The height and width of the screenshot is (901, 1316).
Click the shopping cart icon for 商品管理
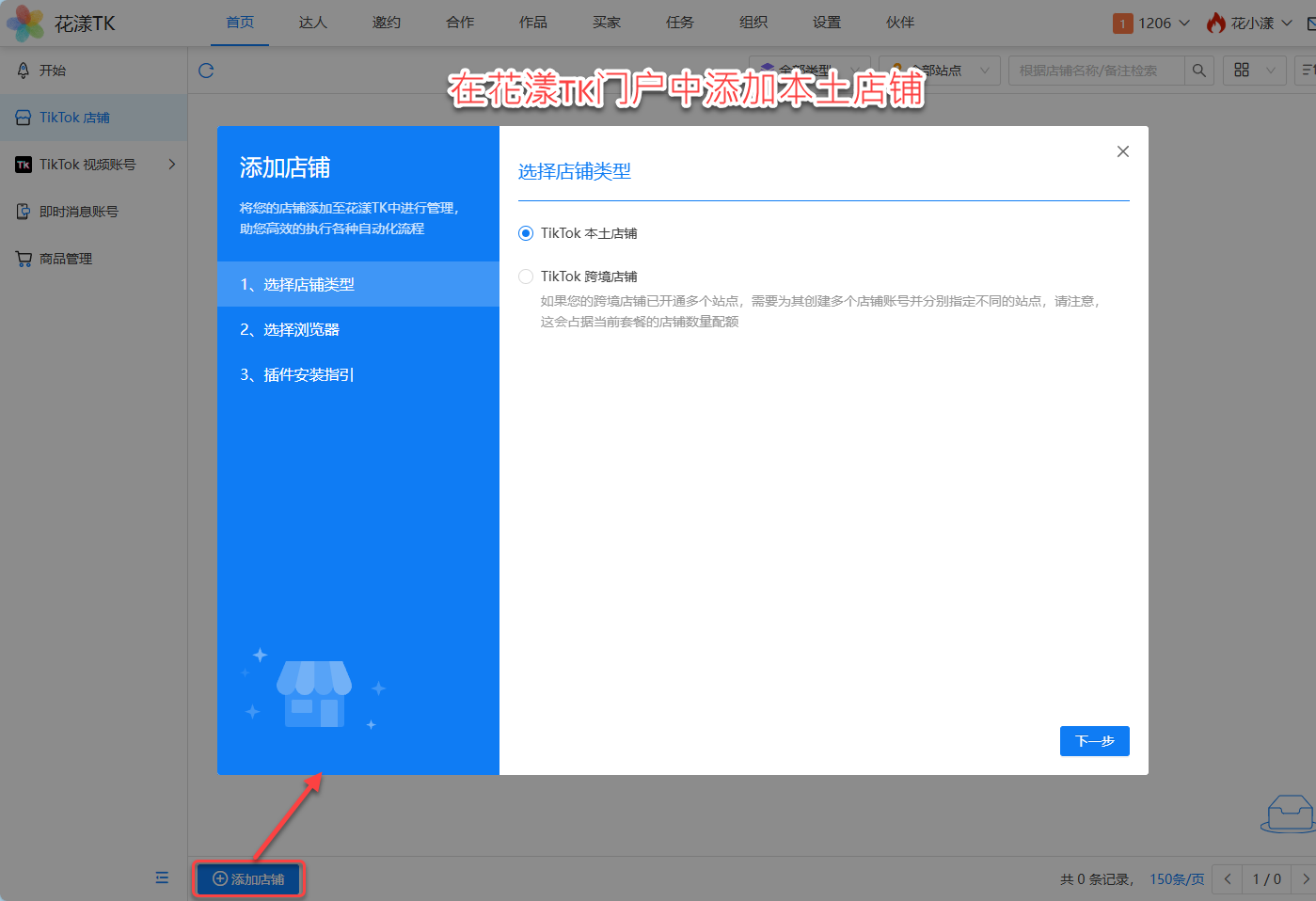pyautogui.click(x=24, y=259)
